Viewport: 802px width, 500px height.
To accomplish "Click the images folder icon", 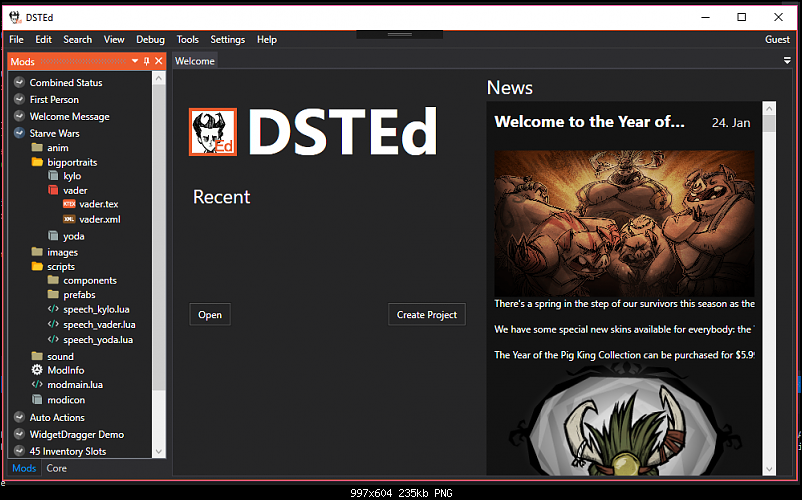I will (x=37, y=252).
